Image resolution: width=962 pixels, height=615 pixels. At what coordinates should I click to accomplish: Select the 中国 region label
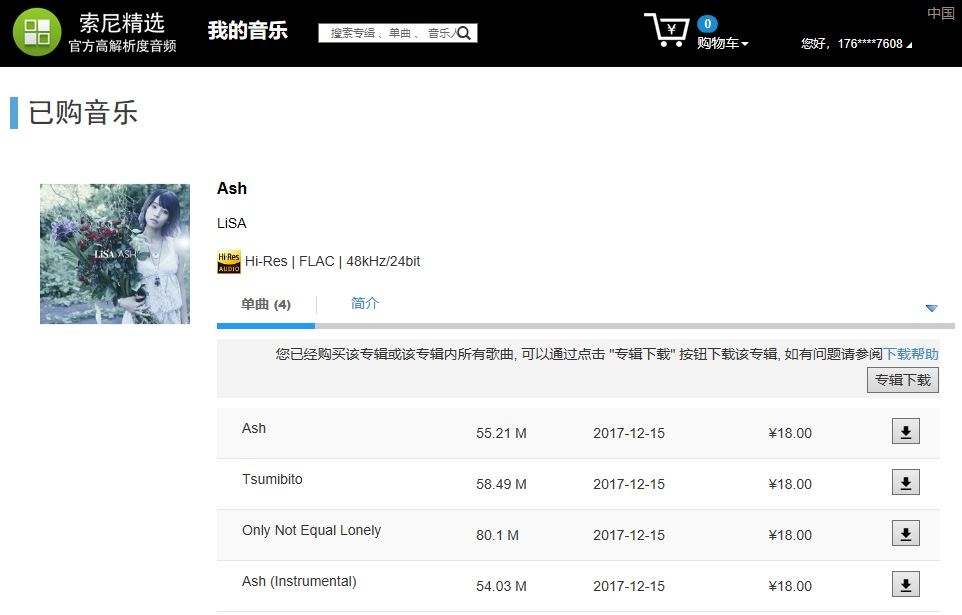point(941,13)
